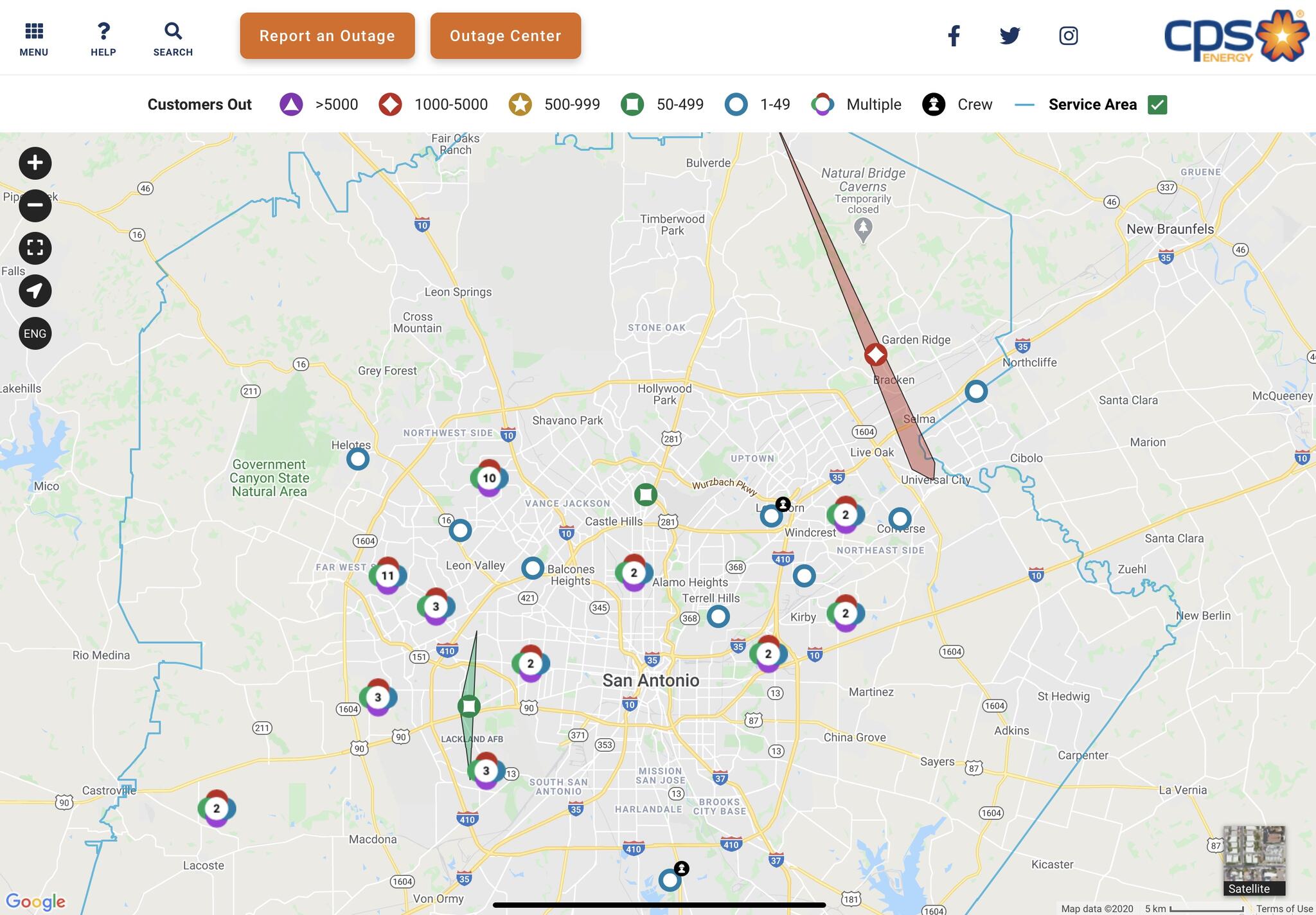Zoom out with the minus map button
Viewport: 1316px width, 915px height.
pyautogui.click(x=35, y=205)
